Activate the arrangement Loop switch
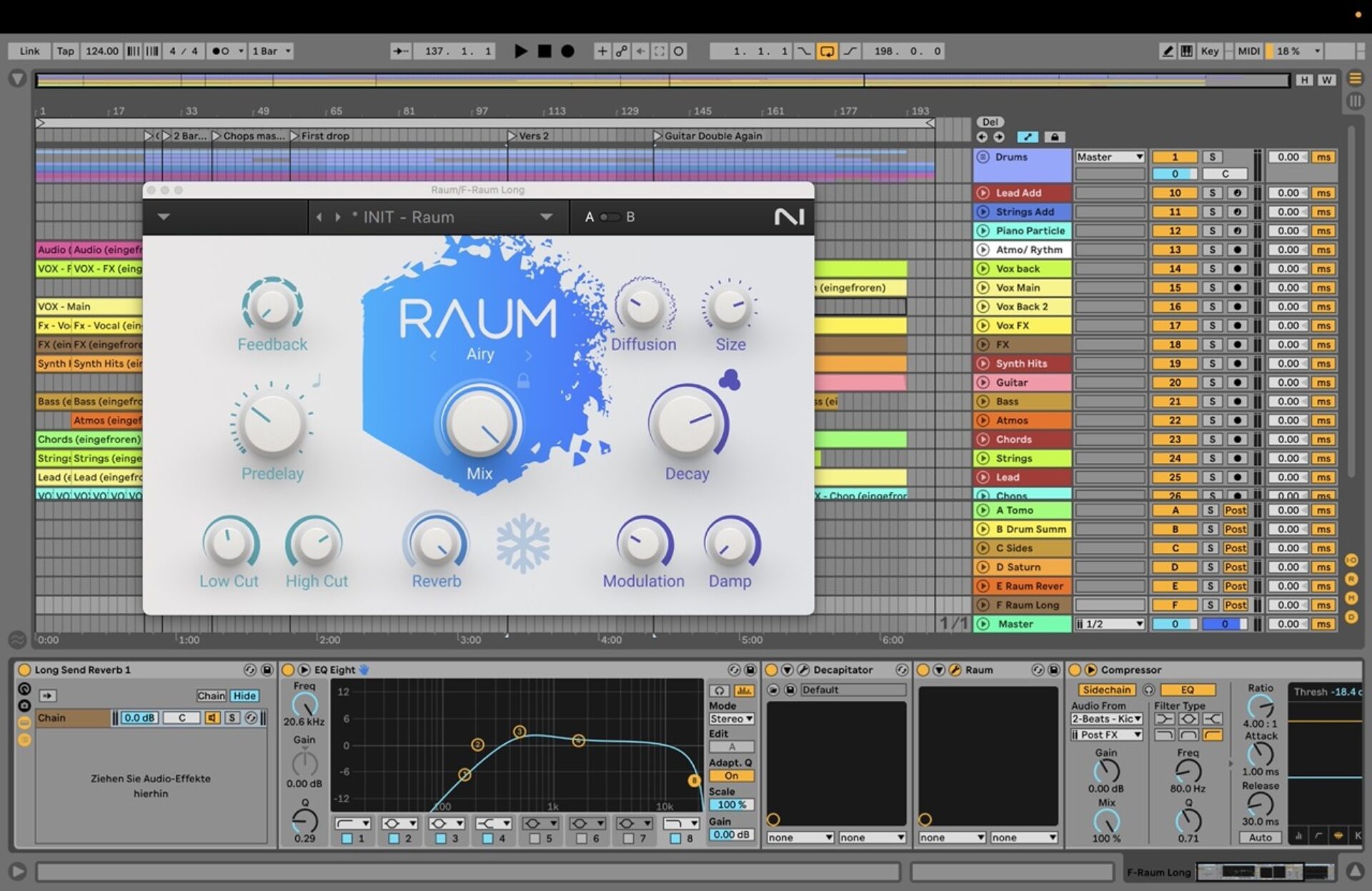The height and width of the screenshot is (891, 1372). click(827, 51)
